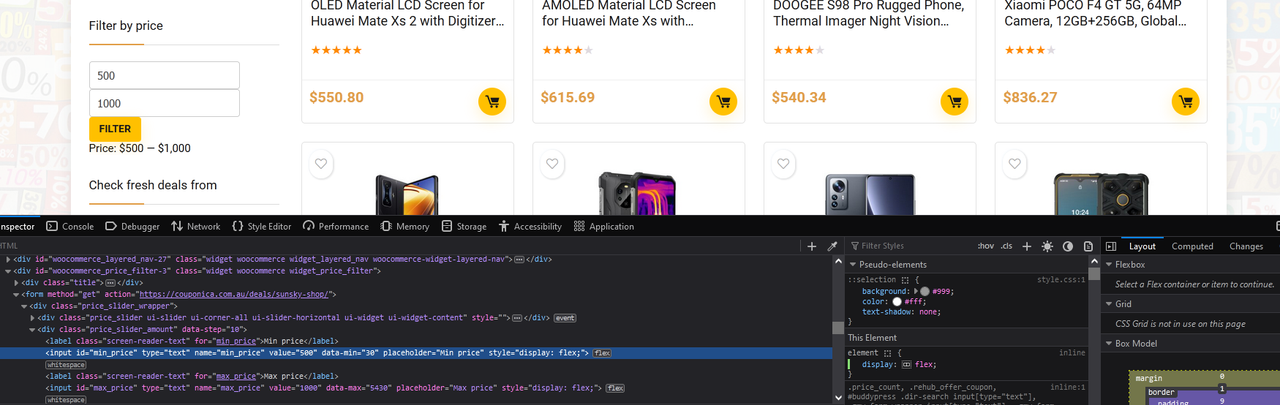This screenshot has width=1280, height=405.
Task: Favorite the first second-row product with heart
Action: pos(320,164)
